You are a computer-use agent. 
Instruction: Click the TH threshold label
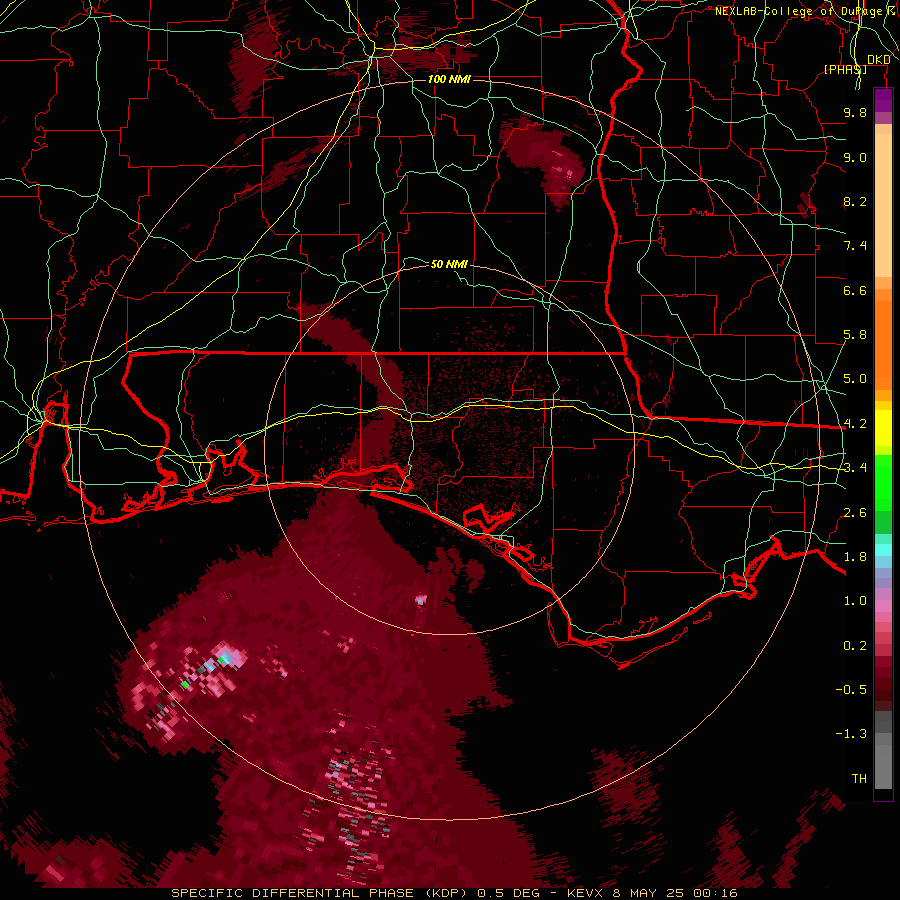point(859,779)
